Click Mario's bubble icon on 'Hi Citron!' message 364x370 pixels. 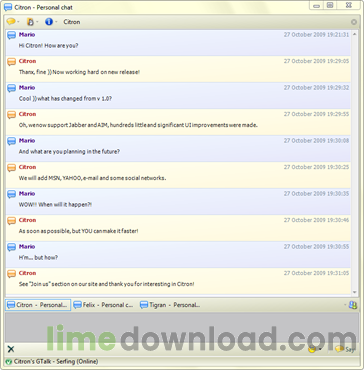[x=12, y=35]
